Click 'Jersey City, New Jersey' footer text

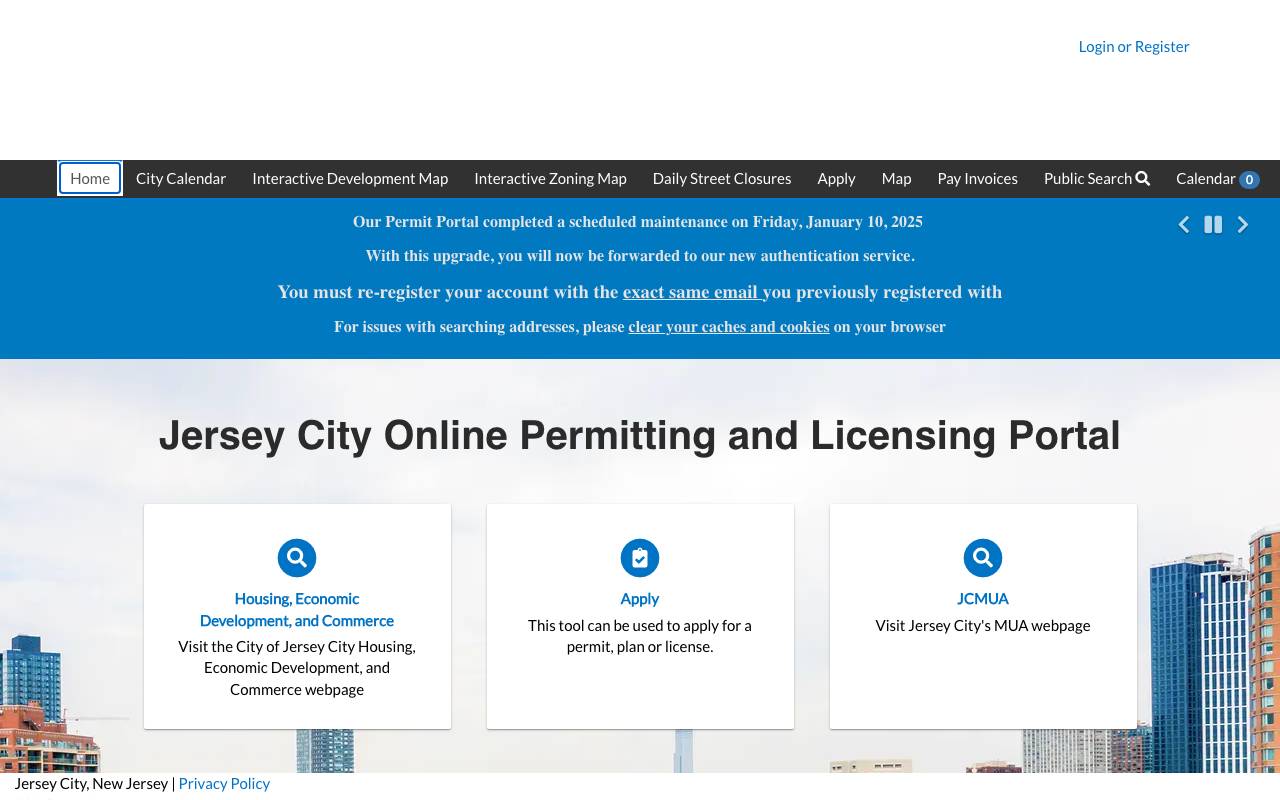point(91,784)
